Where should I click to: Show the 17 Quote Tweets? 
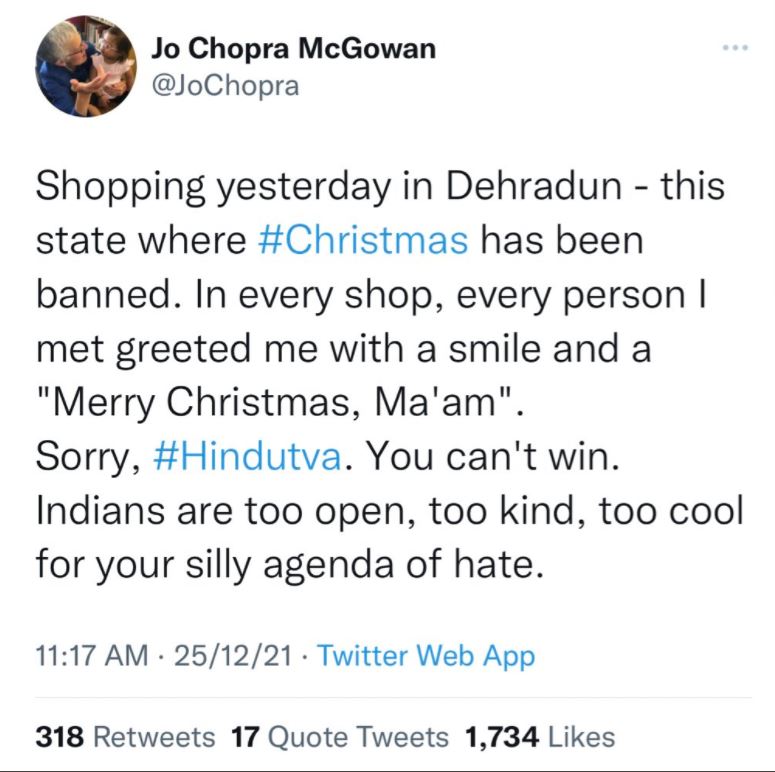click(x=340, y=737)
